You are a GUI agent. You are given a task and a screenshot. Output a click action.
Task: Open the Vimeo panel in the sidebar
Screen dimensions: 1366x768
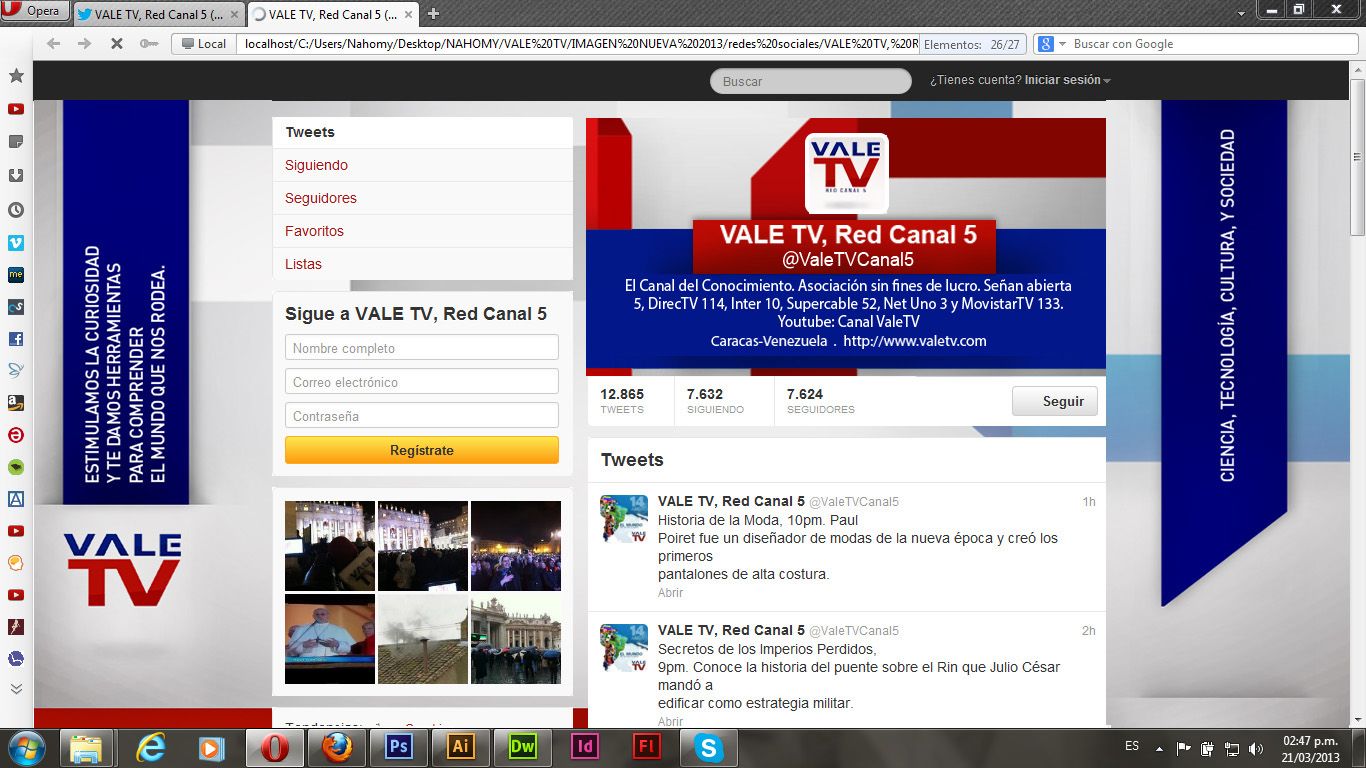[x=16, y=243]
